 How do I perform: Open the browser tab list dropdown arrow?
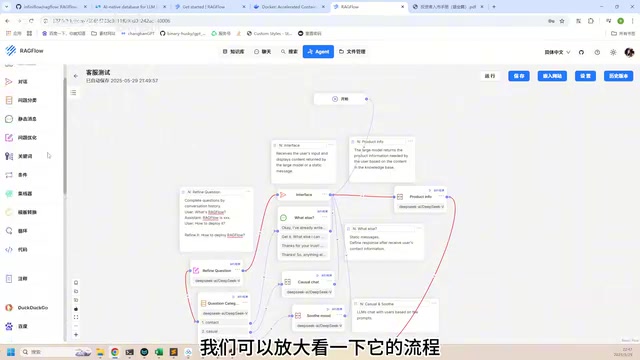pos(7,7)
